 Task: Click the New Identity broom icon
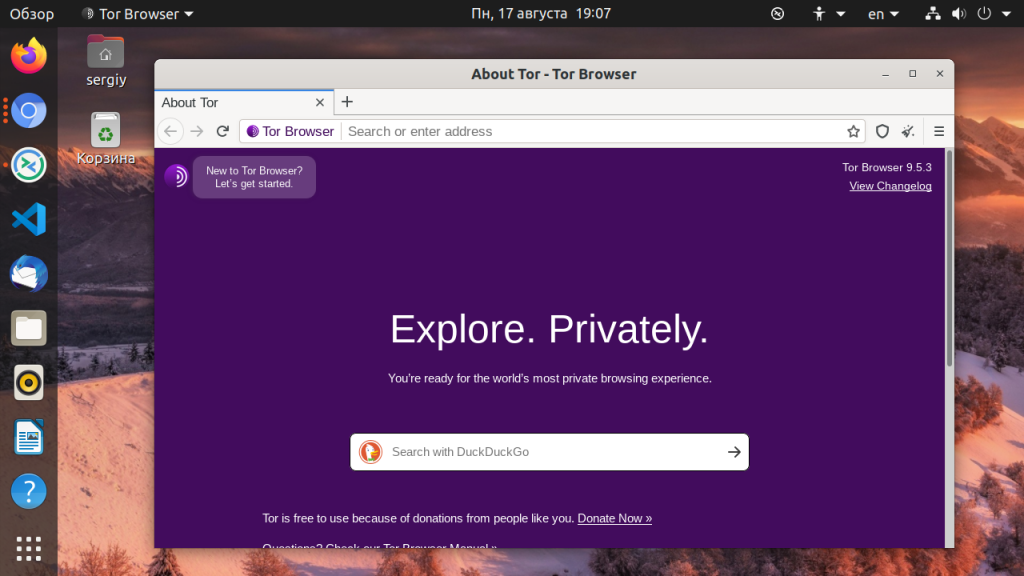click(x=908, y=131)
